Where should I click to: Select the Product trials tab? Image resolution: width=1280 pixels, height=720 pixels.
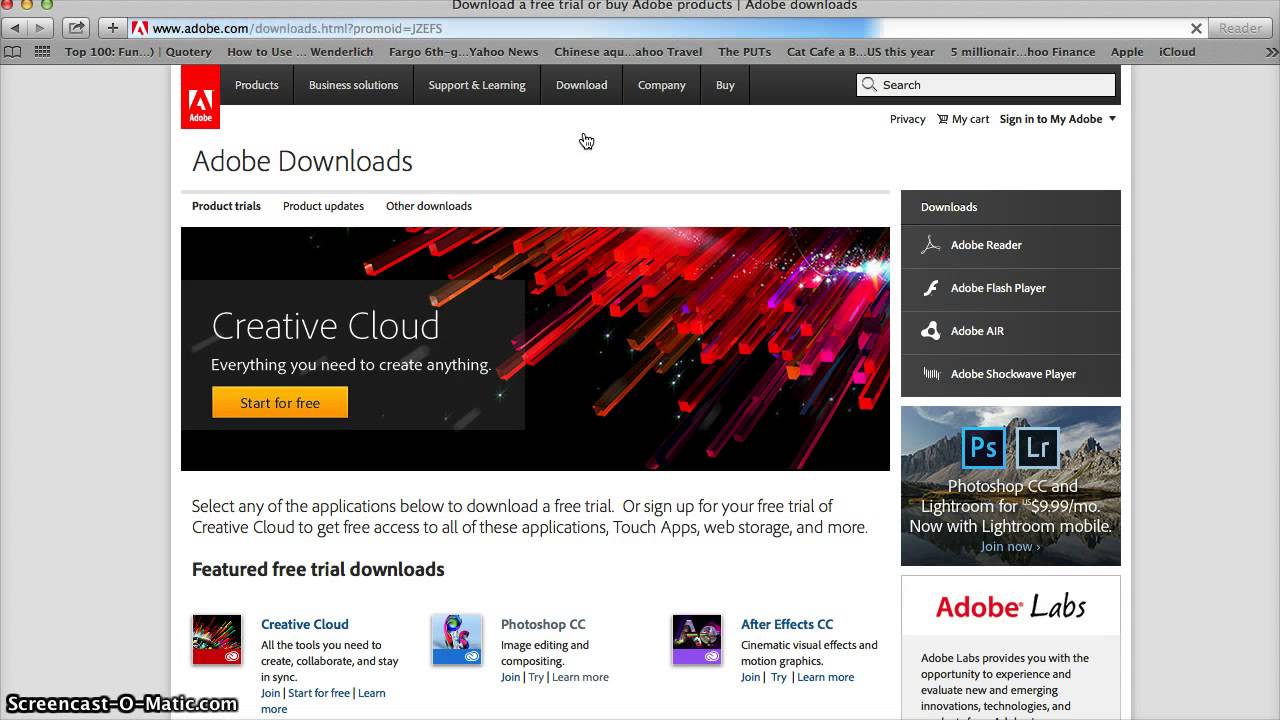click(x=226, y=206)
